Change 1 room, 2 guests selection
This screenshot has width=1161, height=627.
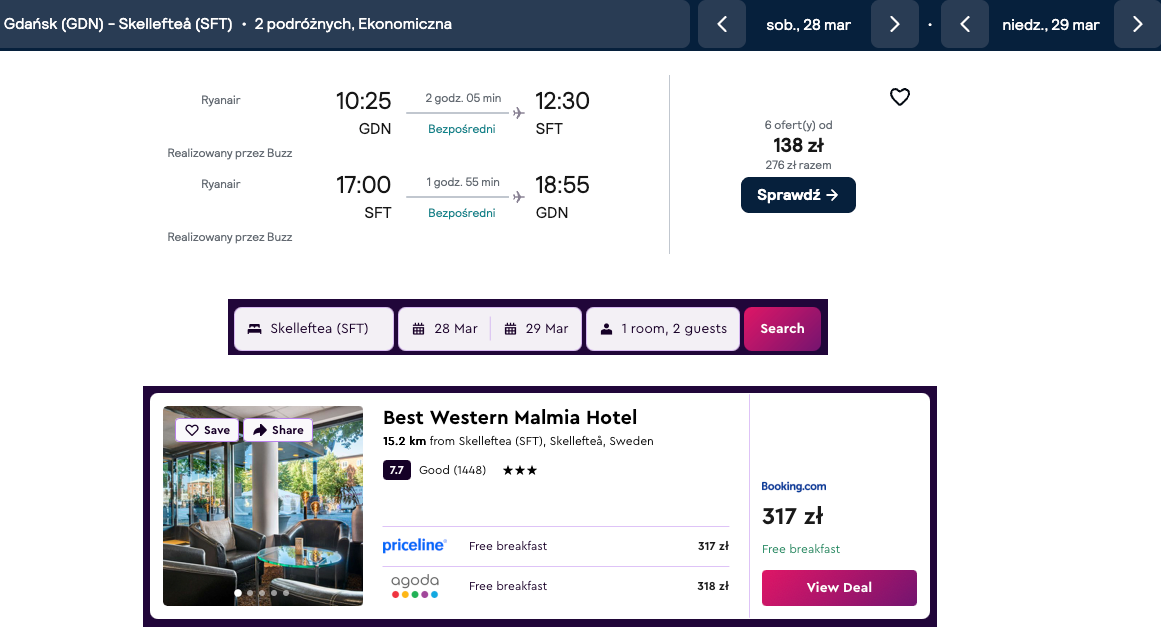click(x=663, y=329)
